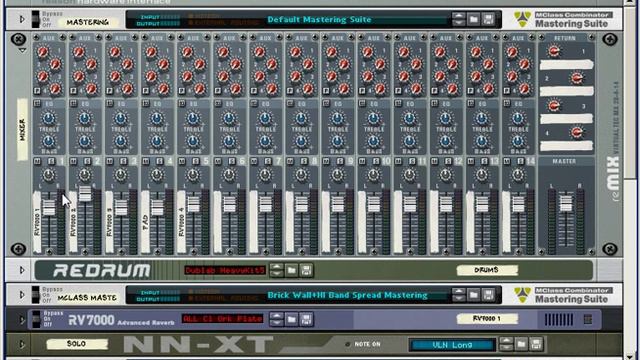Click channel 14 treble knob

pos(518,119)
